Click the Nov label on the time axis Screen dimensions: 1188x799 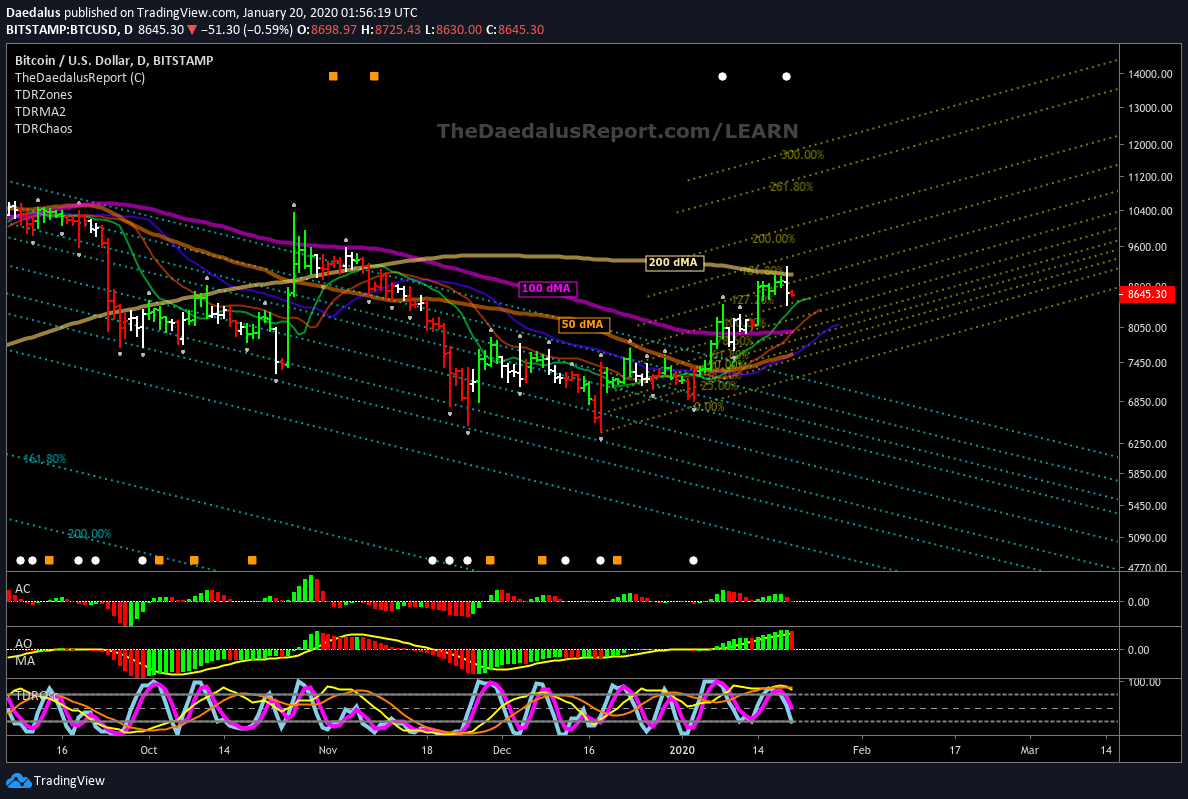point(327,751)
